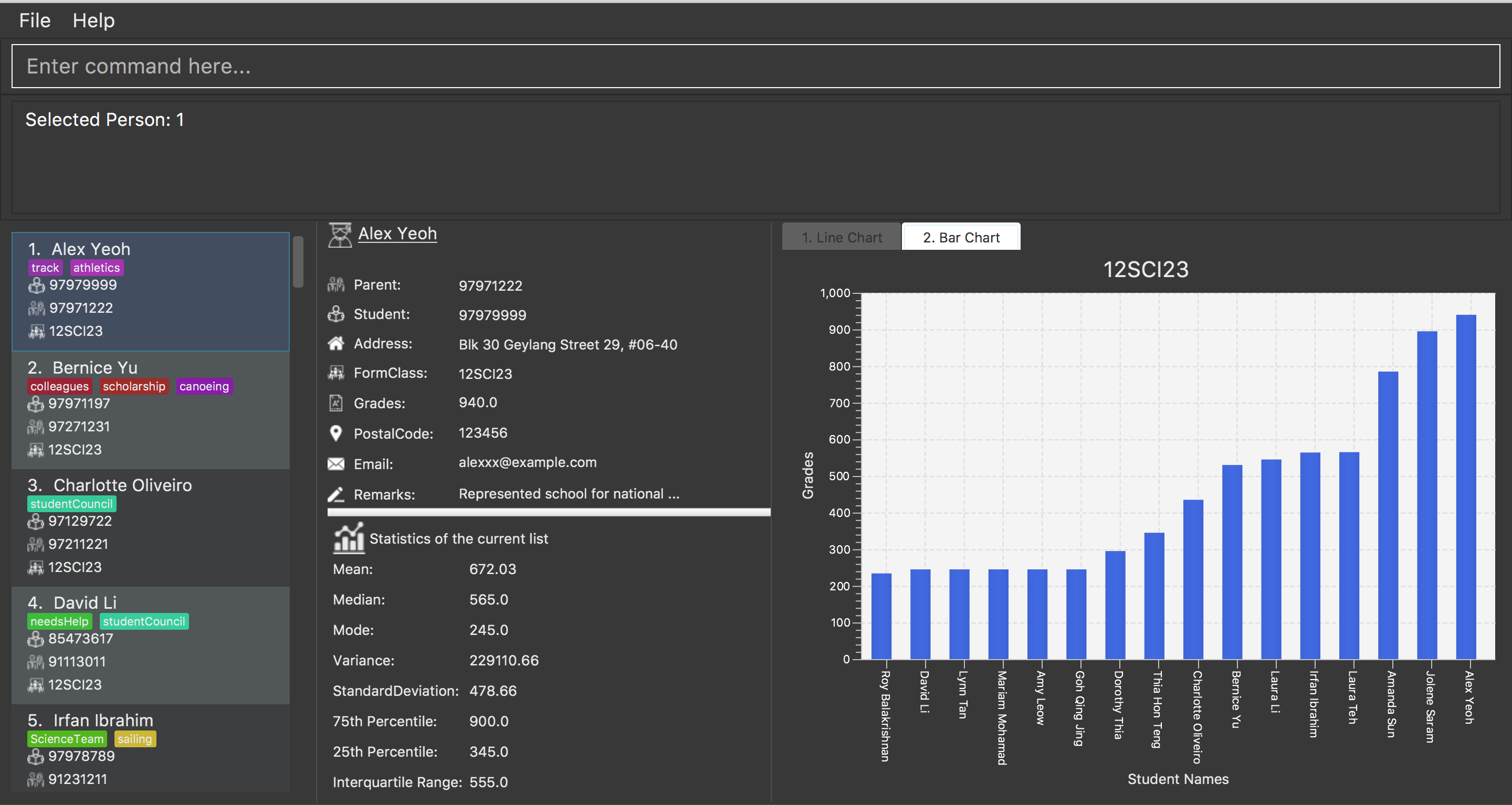Click student phone icon next to 97979999
Image resolution: width=1512 pixels, height=805 pixels.
[x=36, y=285]
